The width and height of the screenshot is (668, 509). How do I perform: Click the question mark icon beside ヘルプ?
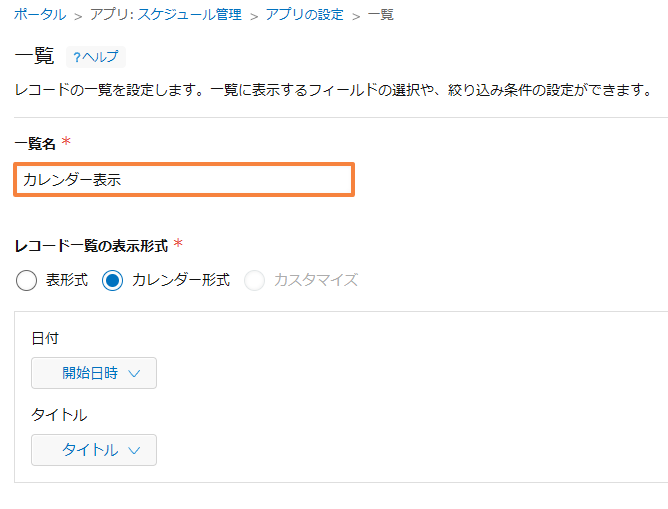[x=77, y=57]
